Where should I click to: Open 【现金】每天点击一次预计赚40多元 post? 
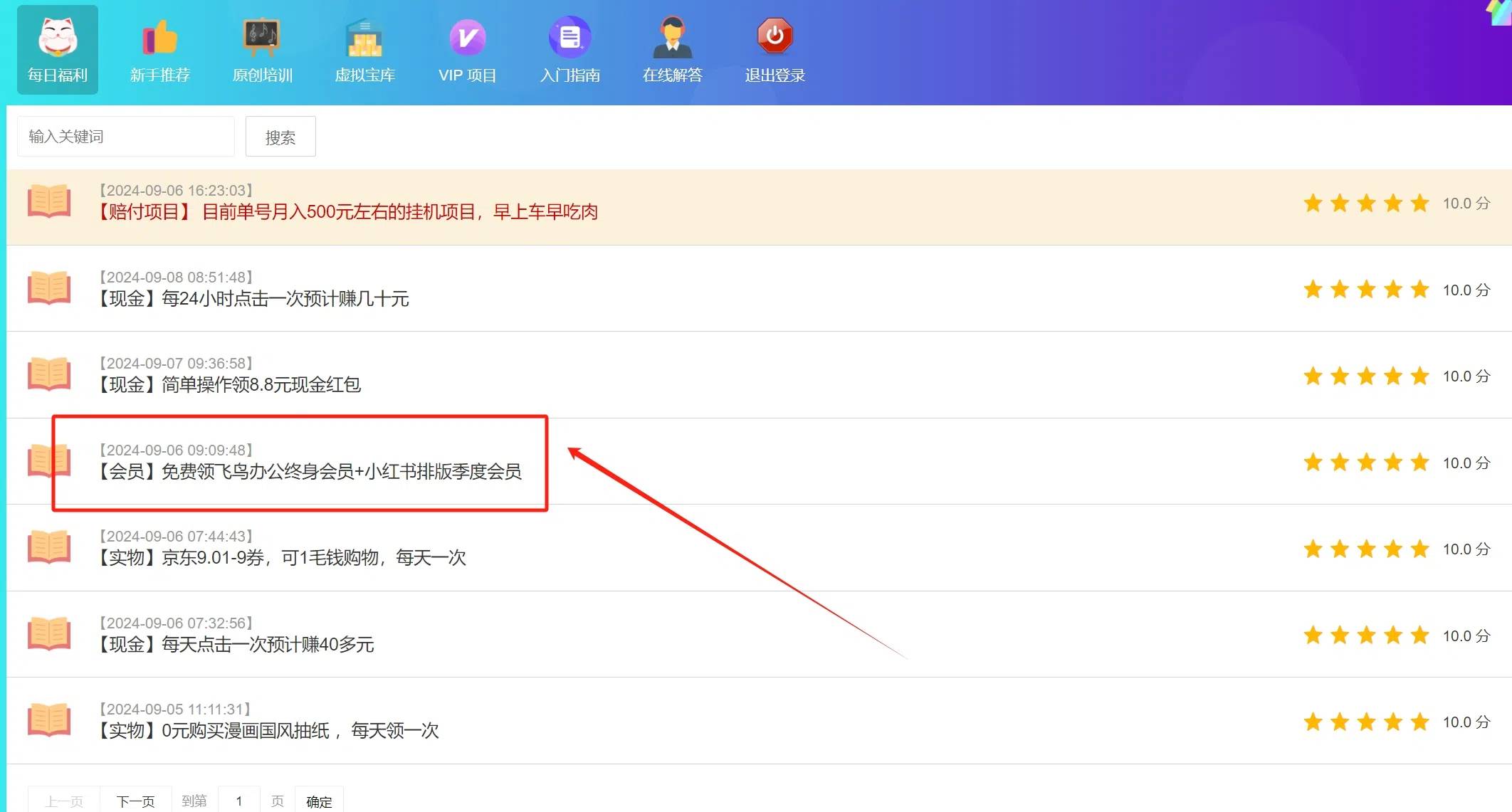(236, 645)
